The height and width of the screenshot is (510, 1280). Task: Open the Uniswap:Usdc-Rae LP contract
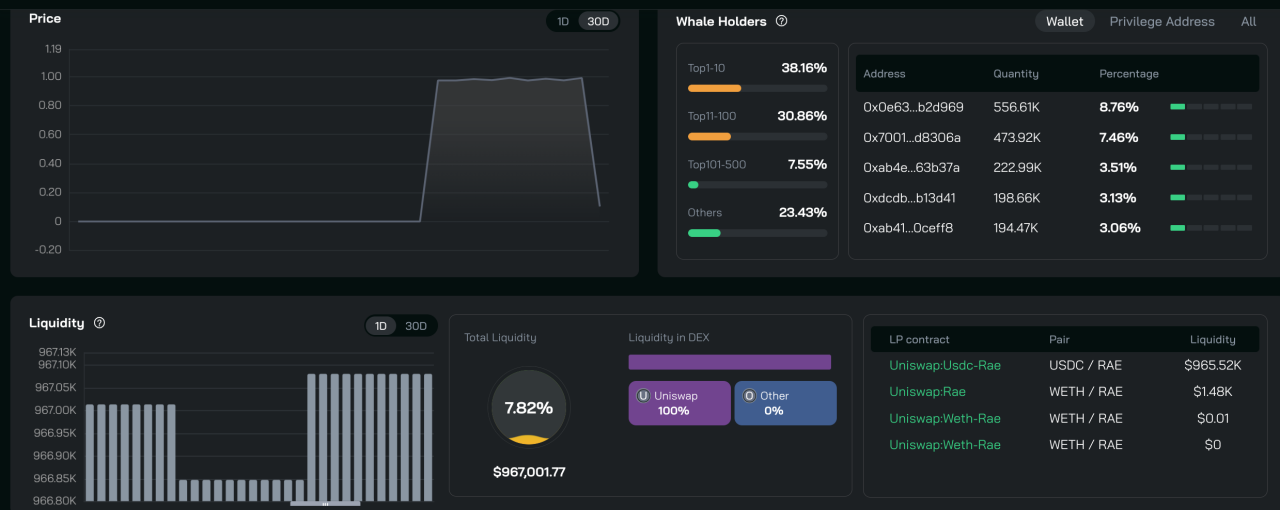(945, 365)
